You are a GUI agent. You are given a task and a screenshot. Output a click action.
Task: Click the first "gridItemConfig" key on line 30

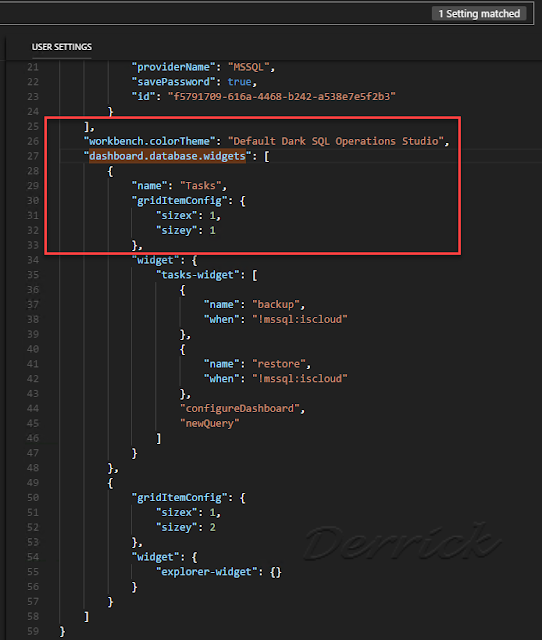[179, 200]
